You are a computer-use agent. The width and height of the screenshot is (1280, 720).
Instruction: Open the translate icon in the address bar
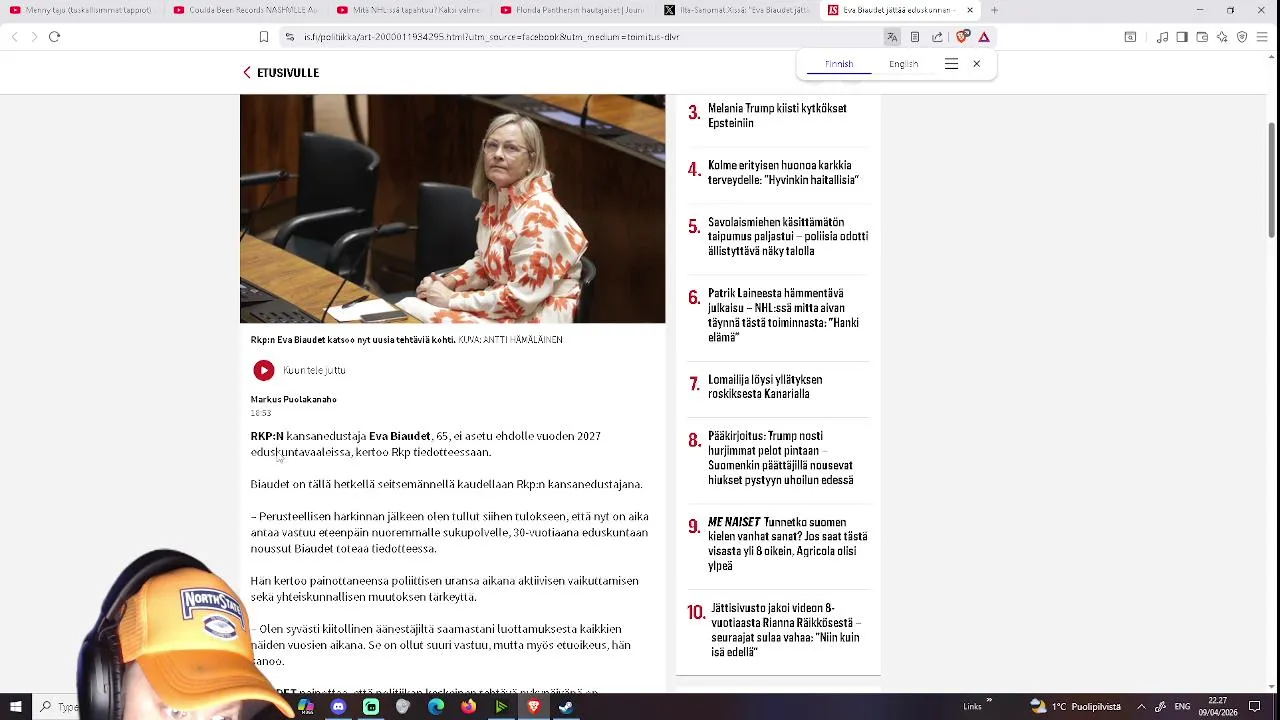pyautogui.click(x=892, y=37)
